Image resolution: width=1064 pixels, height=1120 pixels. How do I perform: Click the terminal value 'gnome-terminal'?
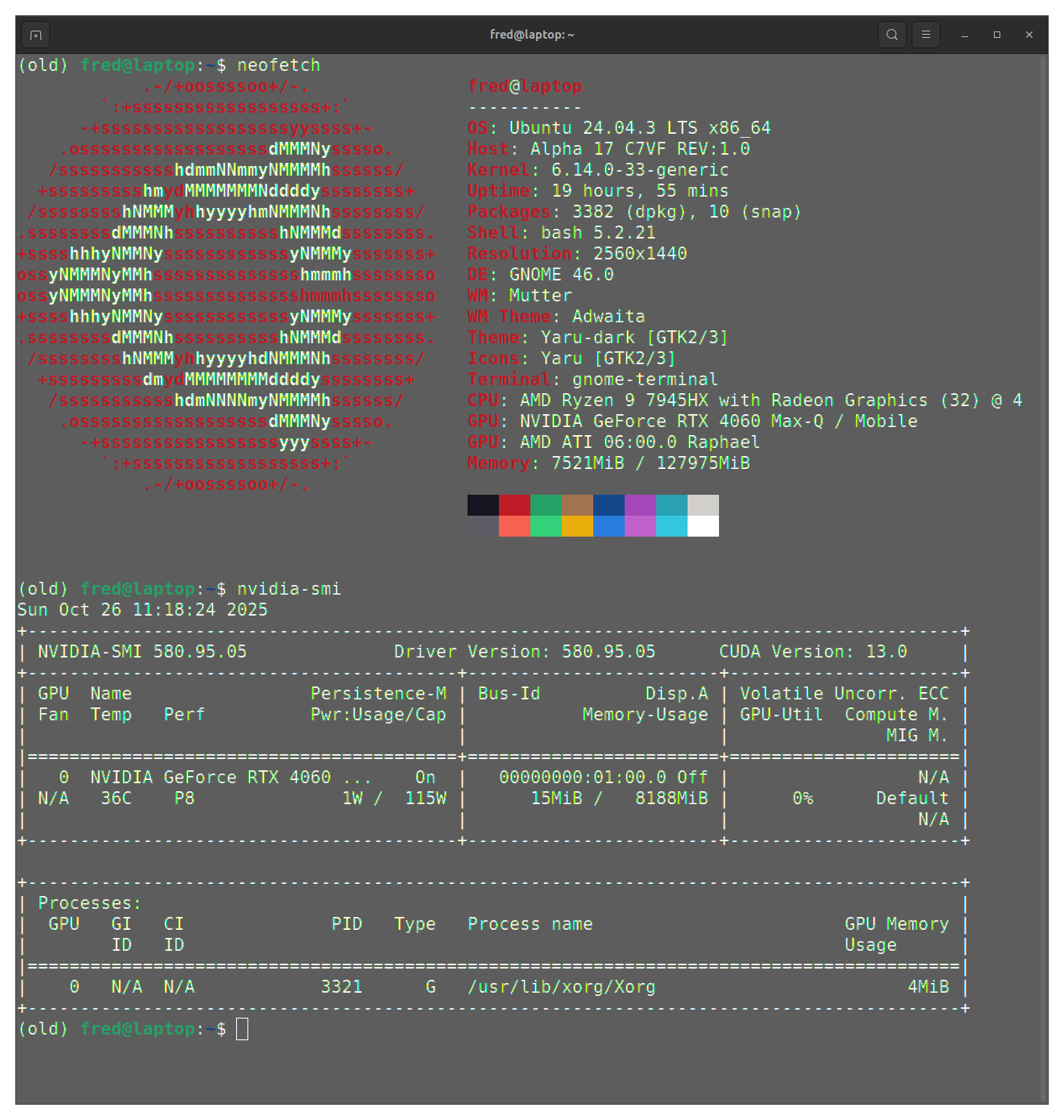tap(645, 380)
